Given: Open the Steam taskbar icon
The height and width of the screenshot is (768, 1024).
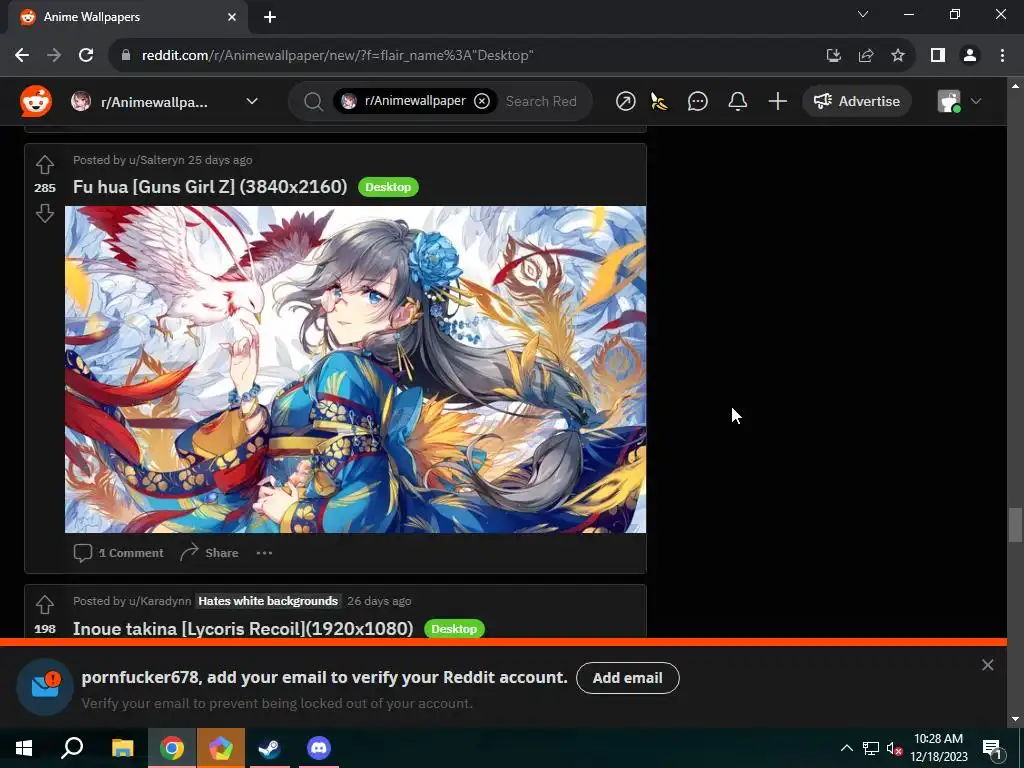Looking at the screenshot, I should (269, 748).
